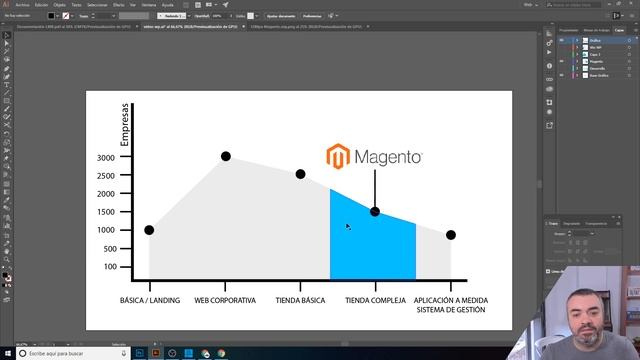Click the fill color swatch in control bar
640x360 pixels.
click(51, 16)
